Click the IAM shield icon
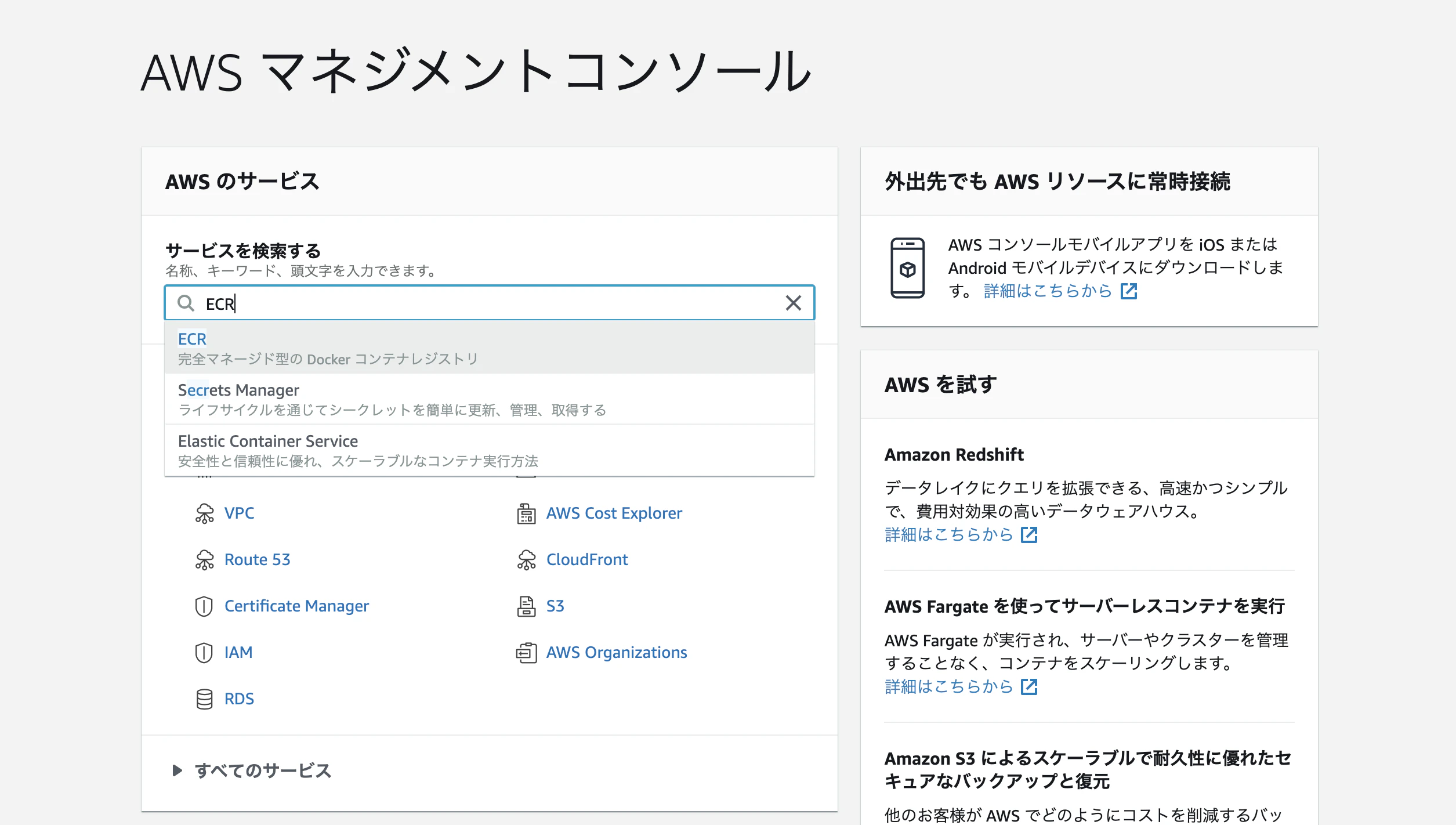This screenshot has width=1456, height=825. [204, 653]
